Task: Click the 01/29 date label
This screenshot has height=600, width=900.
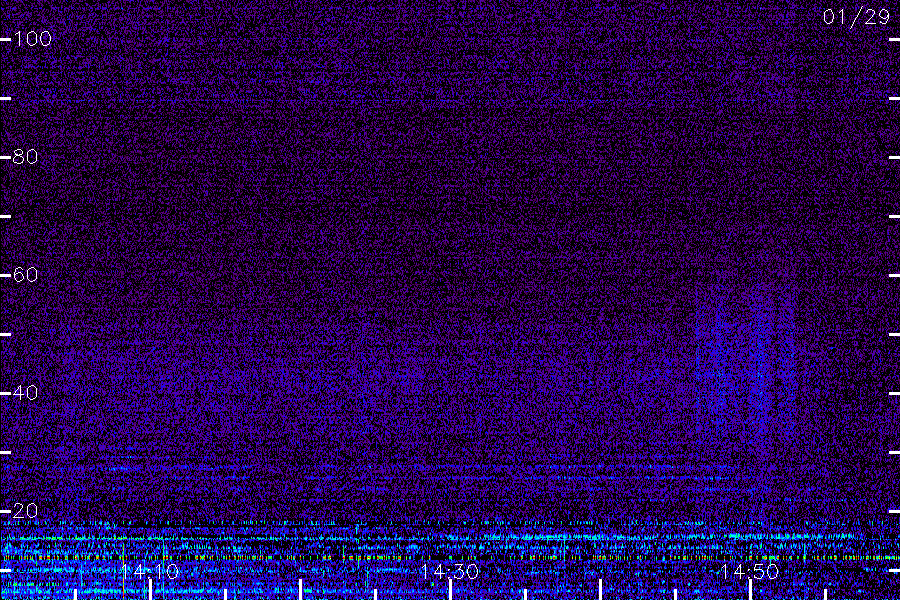Action: (856, 17)
